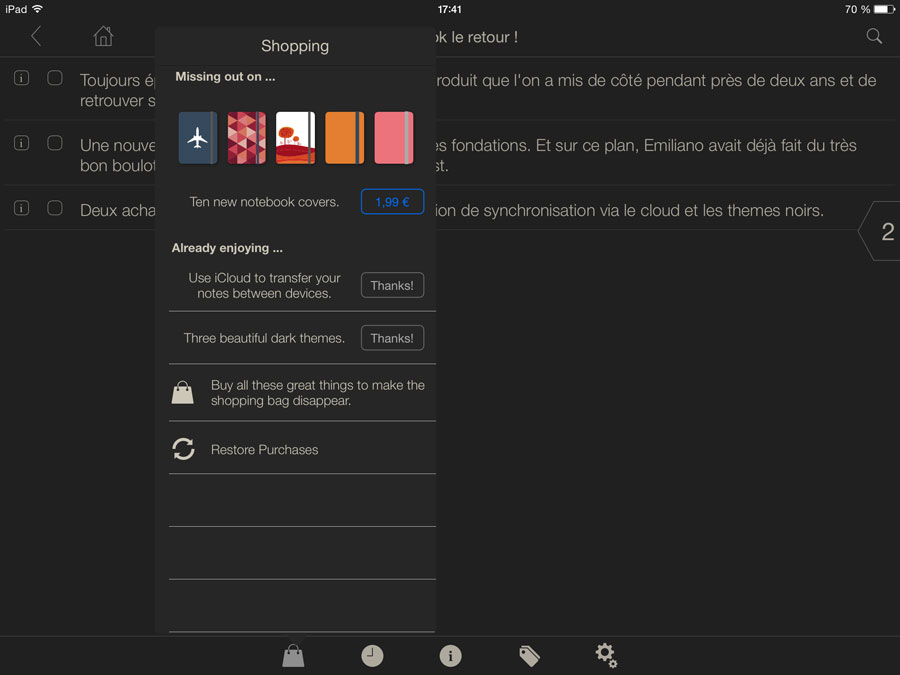Viewport: 900px width, 675px height.
Task: Tap the Wi-Fi status icon
Action: coord(37,9)
